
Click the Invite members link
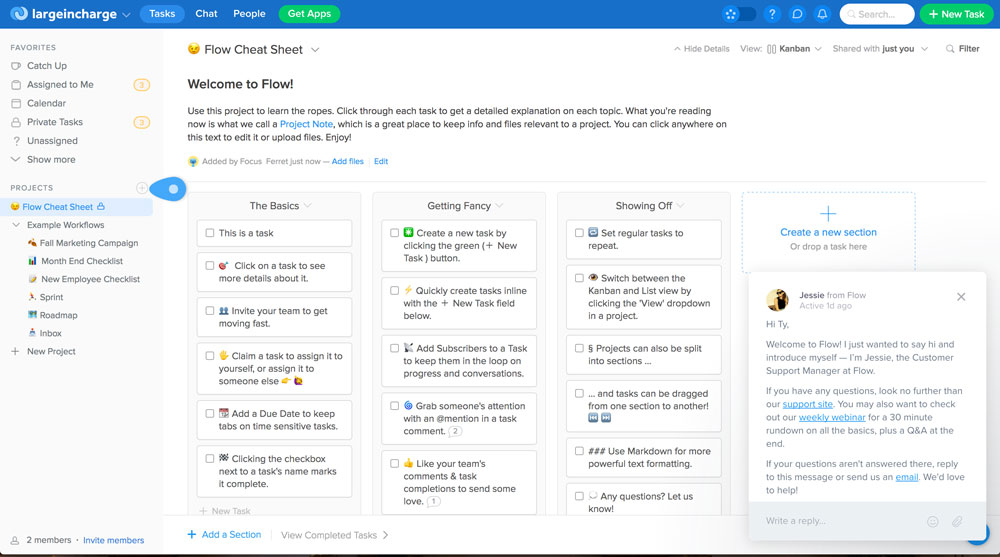click(114, 540)
